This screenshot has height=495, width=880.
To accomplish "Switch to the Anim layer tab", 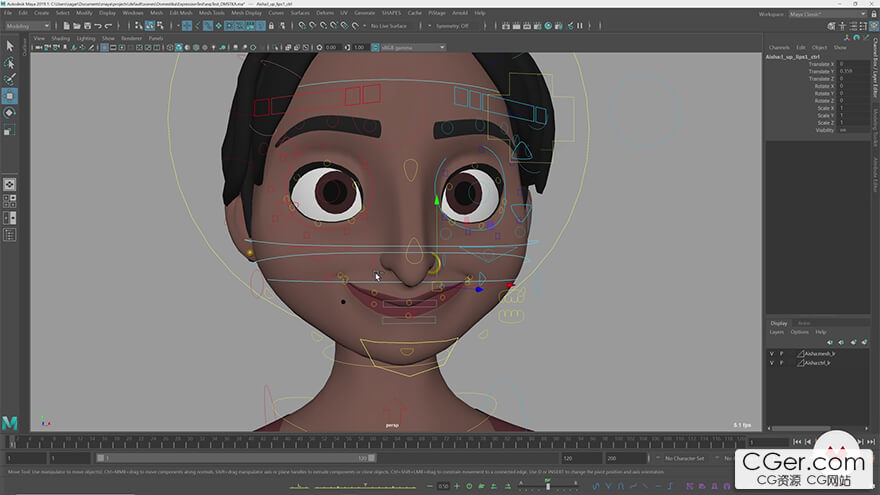I will (804, 323).
